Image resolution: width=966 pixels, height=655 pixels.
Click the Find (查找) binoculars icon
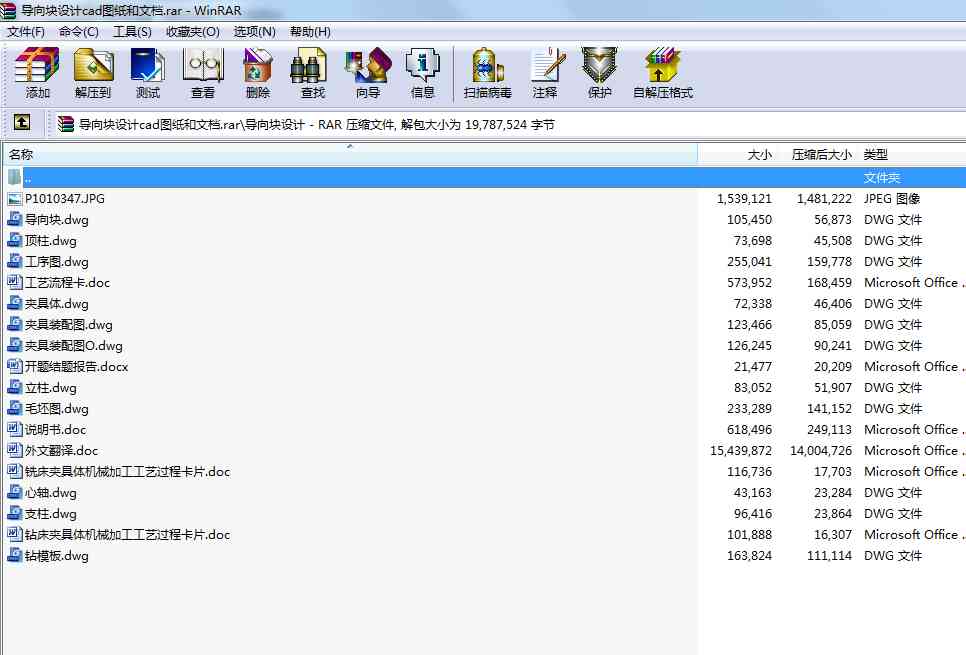point(308,67)
